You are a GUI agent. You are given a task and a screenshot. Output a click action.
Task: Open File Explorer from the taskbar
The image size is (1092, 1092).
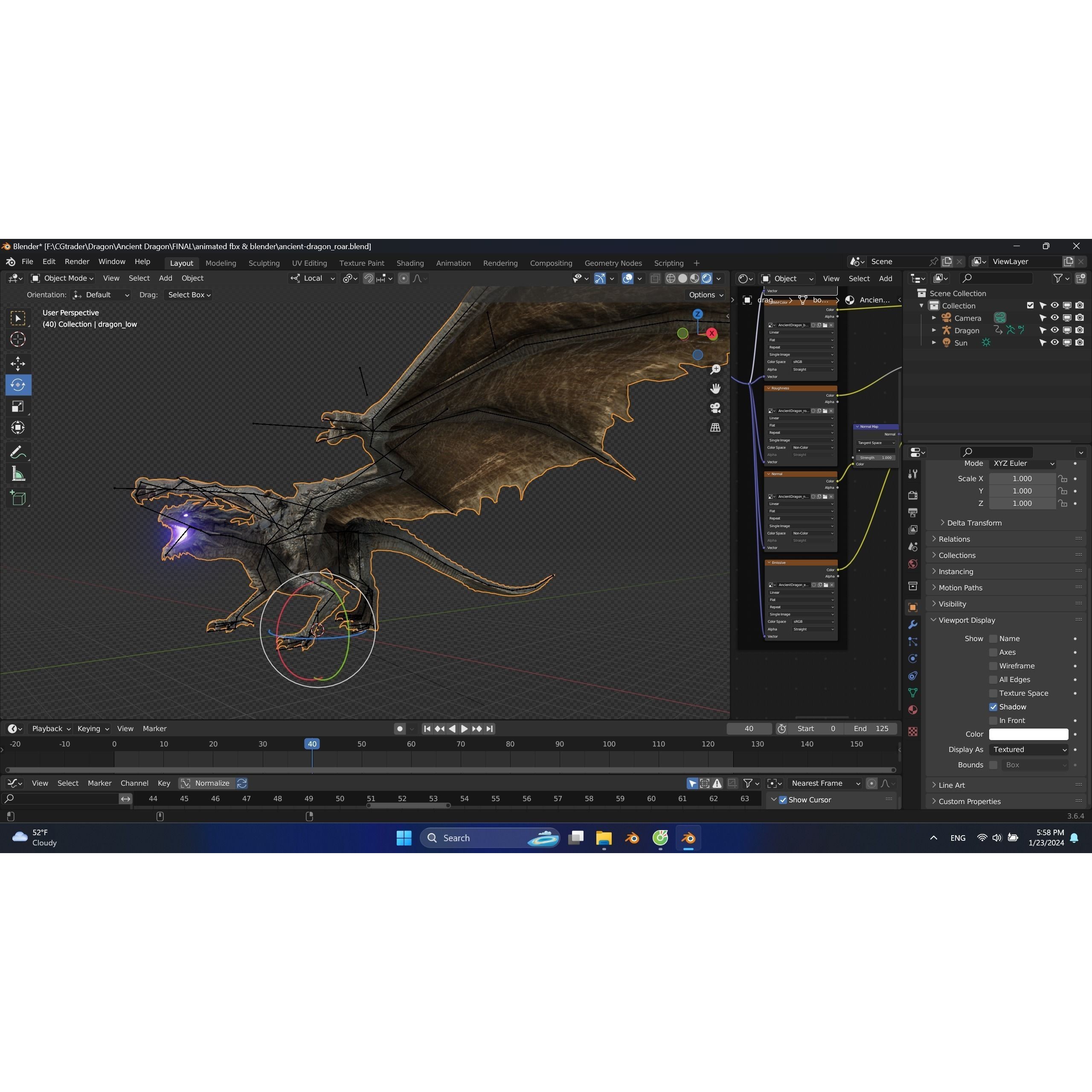(603, 838)
